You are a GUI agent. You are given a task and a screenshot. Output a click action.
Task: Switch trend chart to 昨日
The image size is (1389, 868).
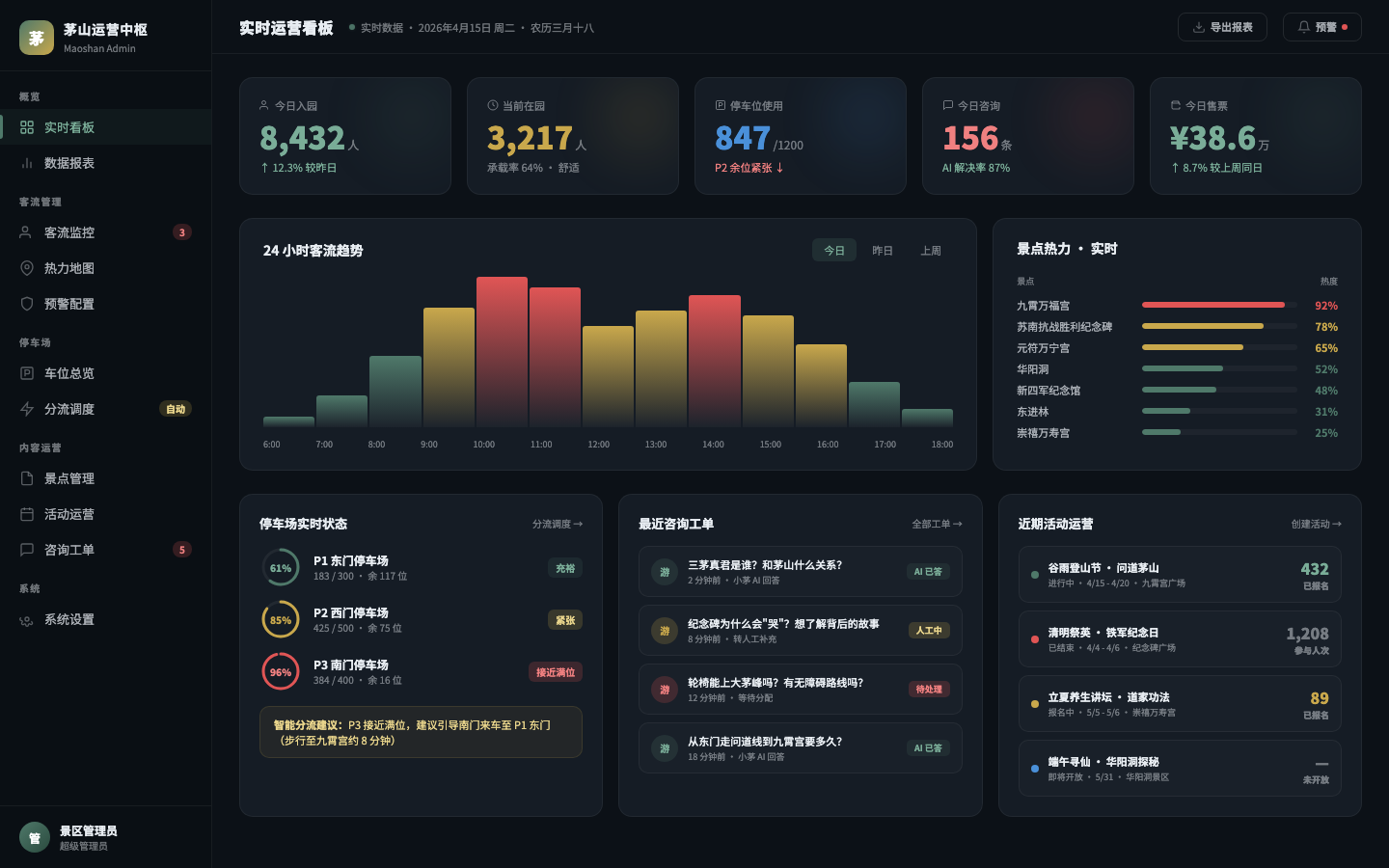[883, 251]
